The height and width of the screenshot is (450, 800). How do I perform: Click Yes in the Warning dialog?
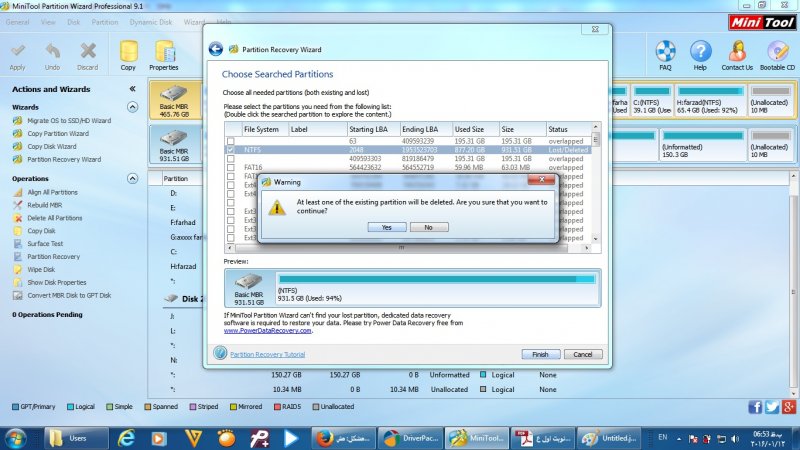tap(387, 227)
